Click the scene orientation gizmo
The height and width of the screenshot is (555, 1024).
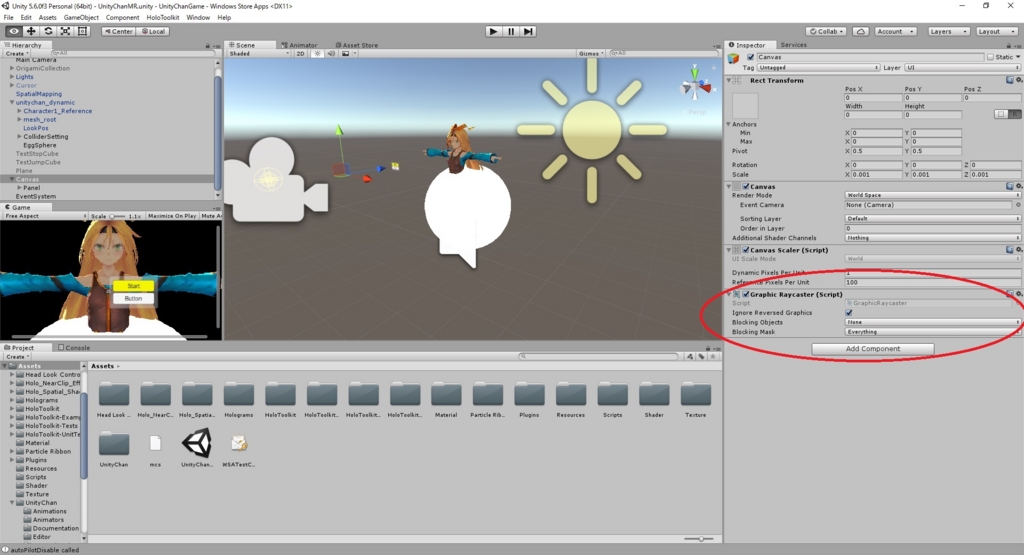695,84
